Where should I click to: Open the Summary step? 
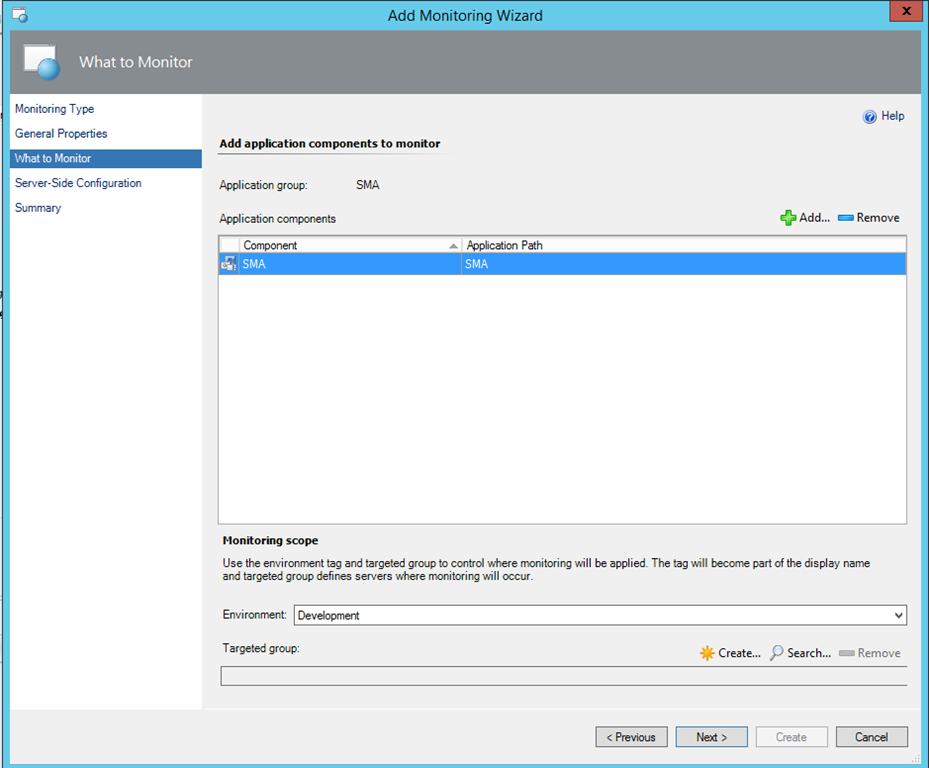(x=38, y=208)
